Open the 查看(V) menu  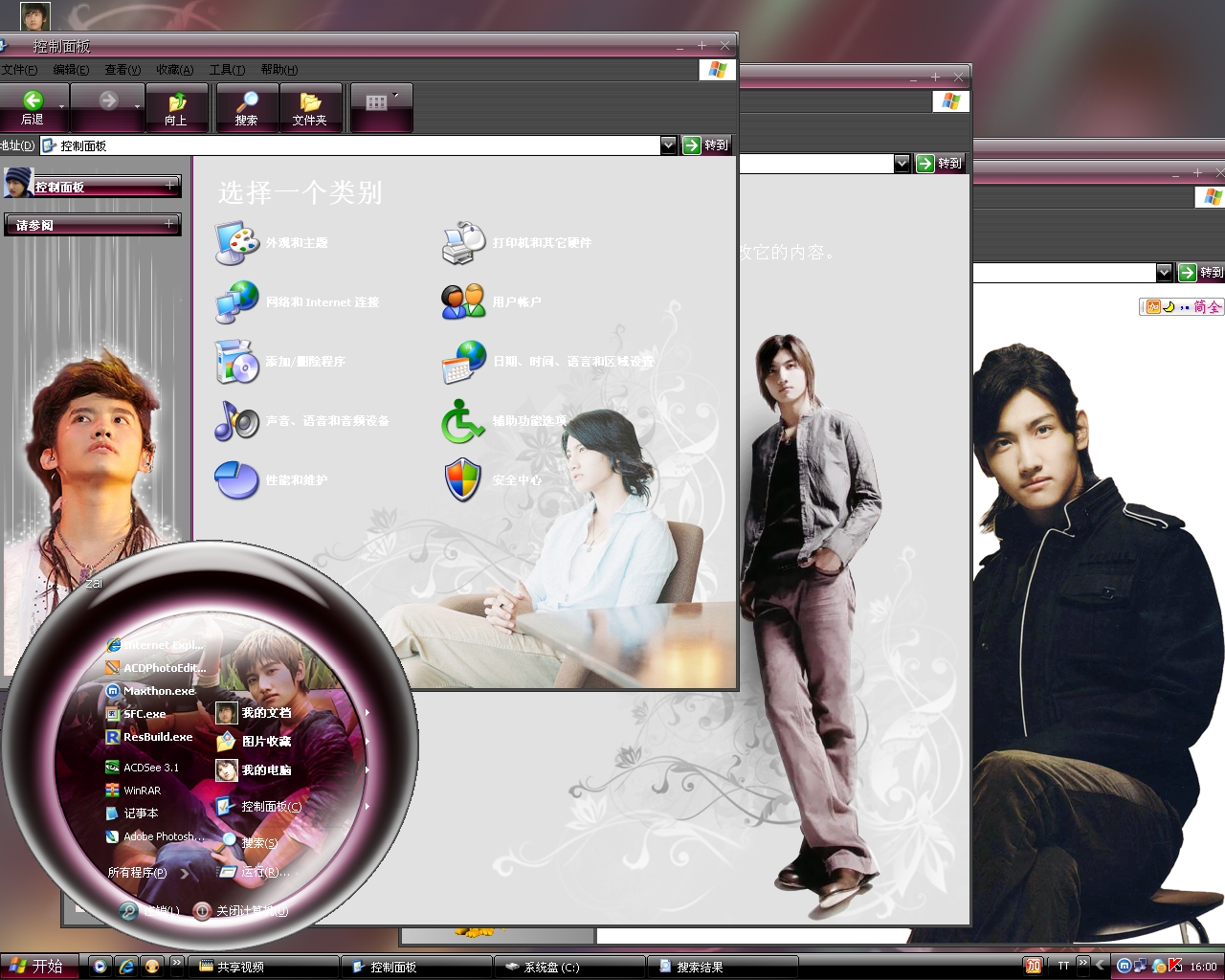pos(122,70)
